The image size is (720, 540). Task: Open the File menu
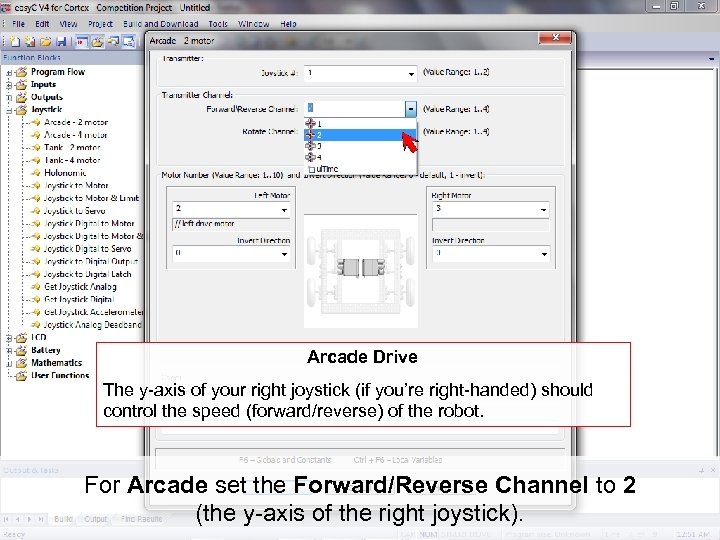click(x=18, y=24)
